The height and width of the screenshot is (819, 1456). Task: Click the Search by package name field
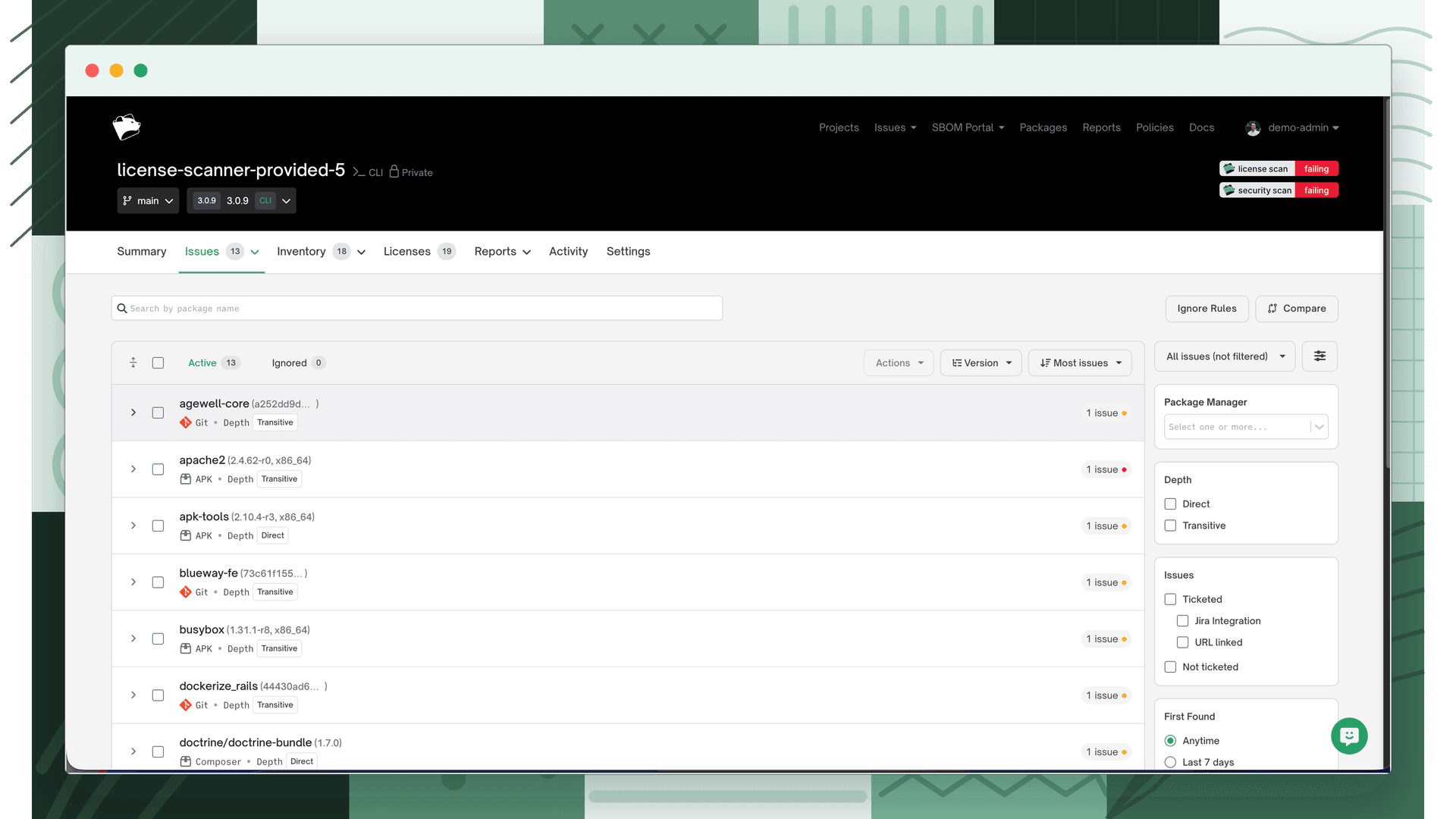coord(417,309)
